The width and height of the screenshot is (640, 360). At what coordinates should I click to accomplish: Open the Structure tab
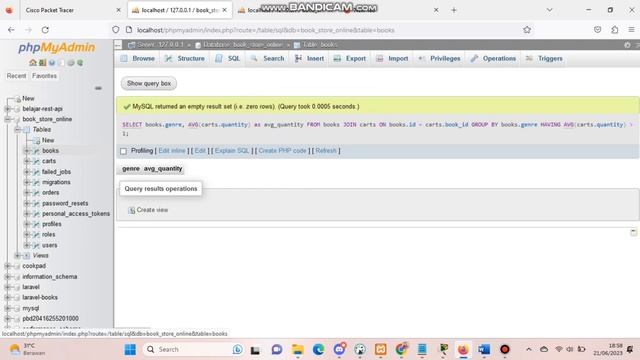(x=185, y=59)
